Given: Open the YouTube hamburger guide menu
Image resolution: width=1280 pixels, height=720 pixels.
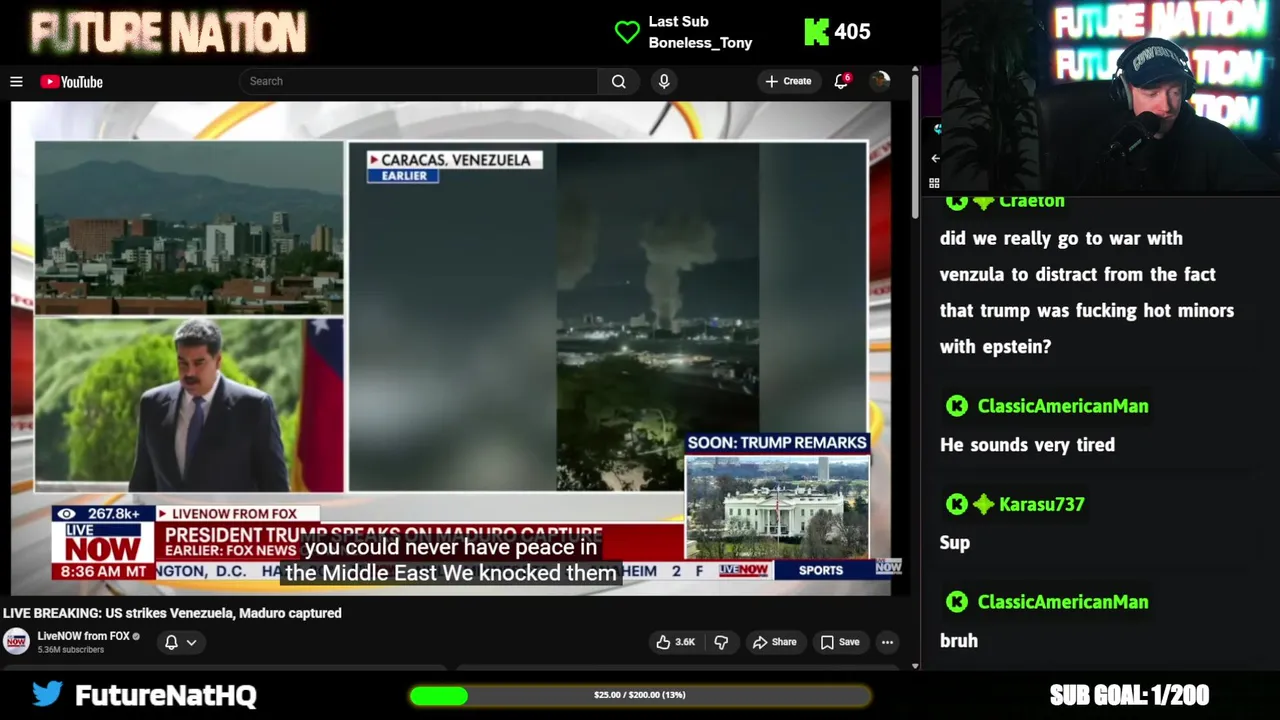Looking at the screenshot, I should (16, 82).
